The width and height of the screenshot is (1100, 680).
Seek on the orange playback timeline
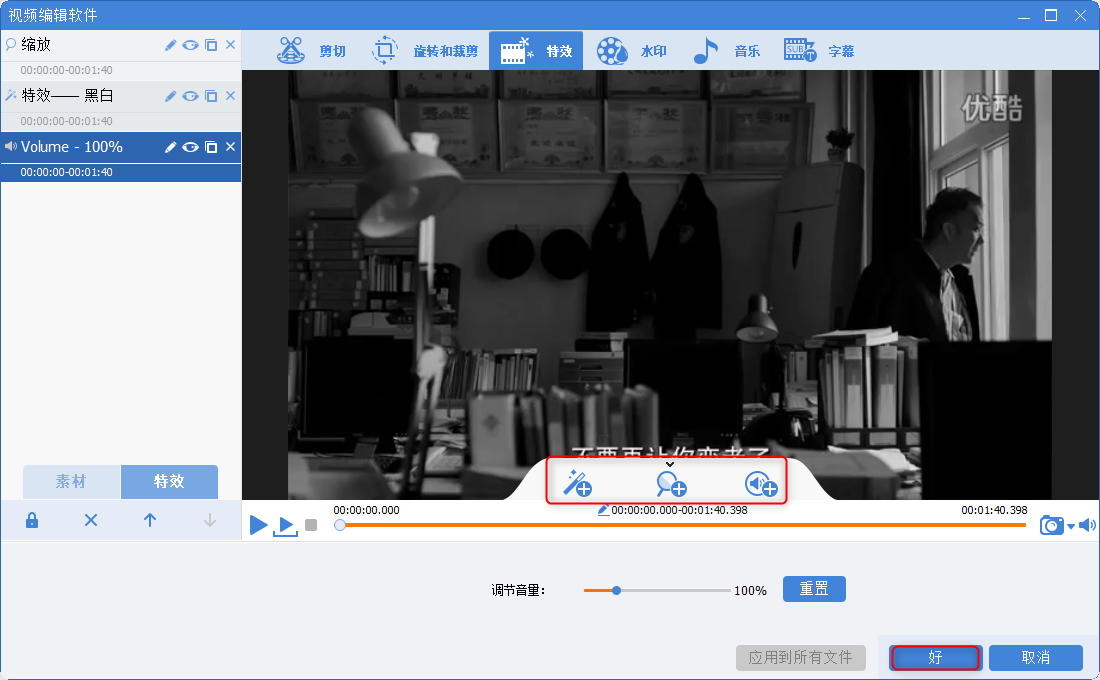coord(683,525)
